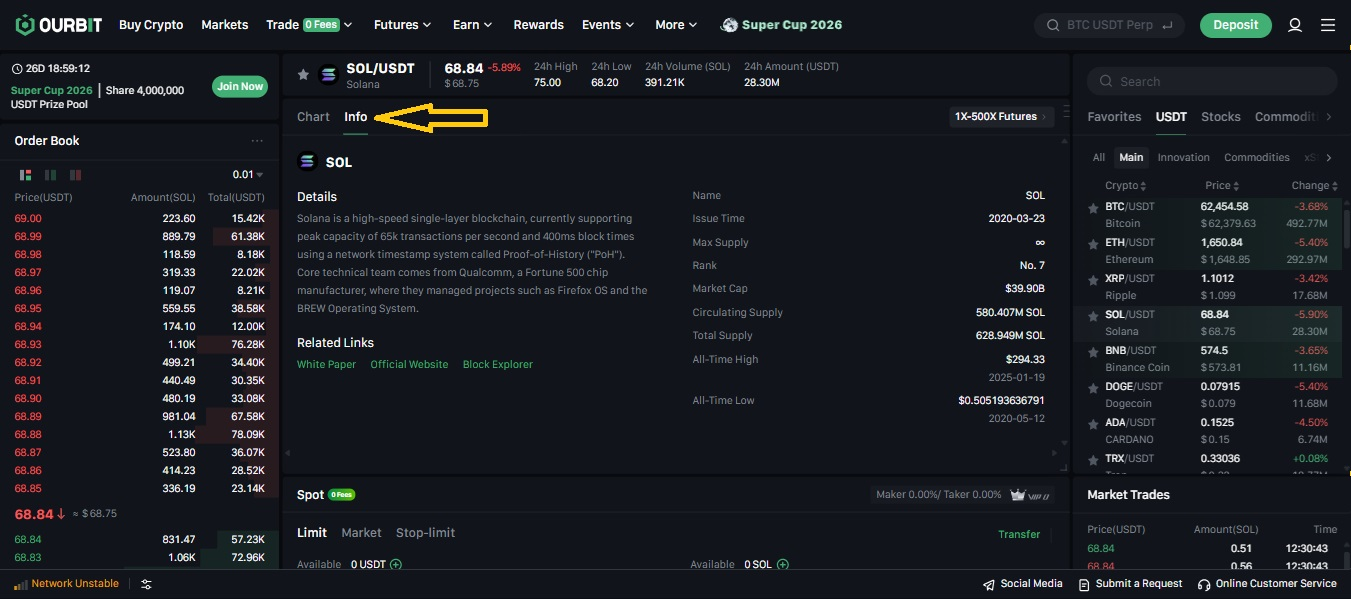Open 1X-500X Futures link
1351x599 pixels.
point(1002,117)
